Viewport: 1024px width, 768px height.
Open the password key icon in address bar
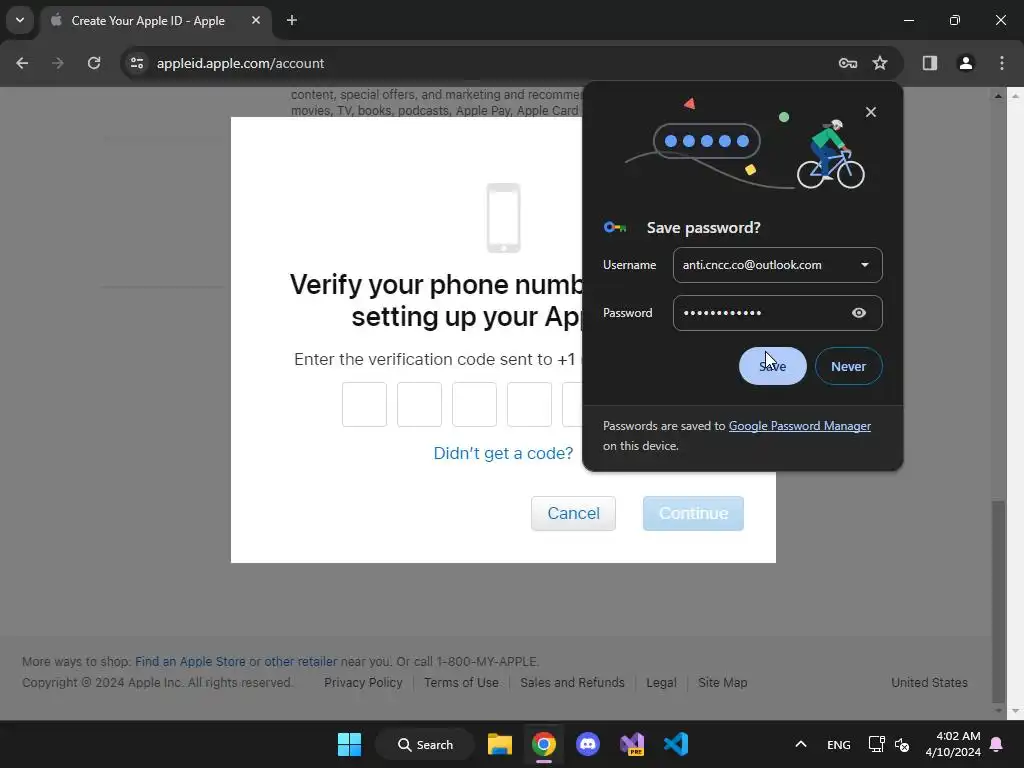coord(848,63)
